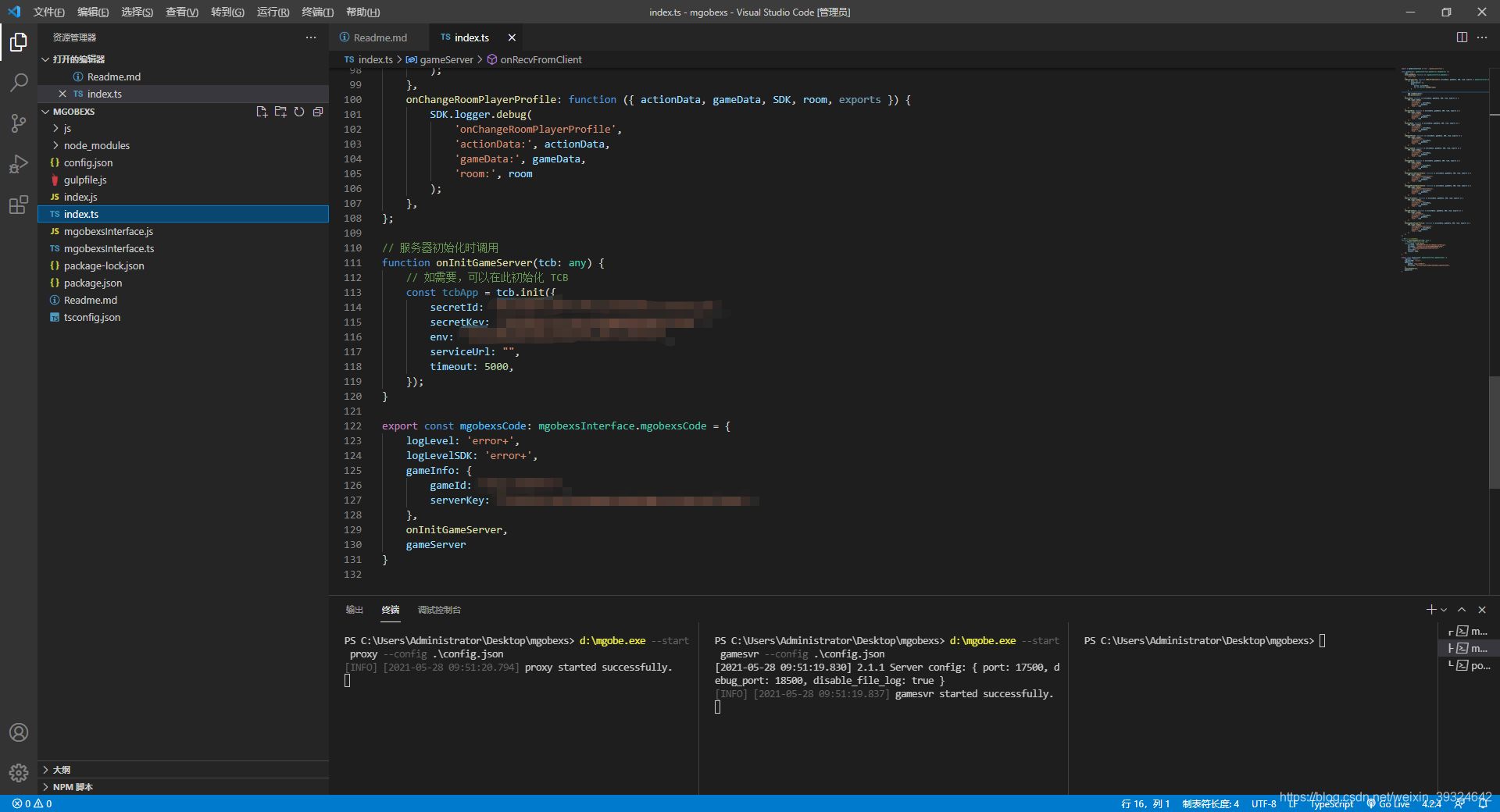The width and height of the screenshot is (1500, 812).
Task: Click gameServer in the breadcrumb
Action: point(440,59)
